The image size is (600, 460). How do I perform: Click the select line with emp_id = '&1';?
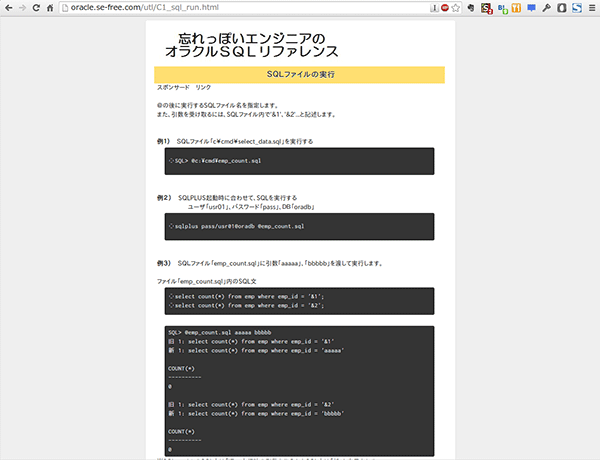[x=247, y=297]
